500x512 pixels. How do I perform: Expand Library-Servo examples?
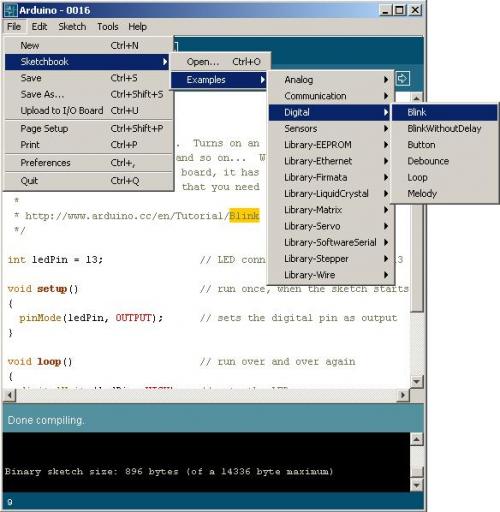click(331, 226)
